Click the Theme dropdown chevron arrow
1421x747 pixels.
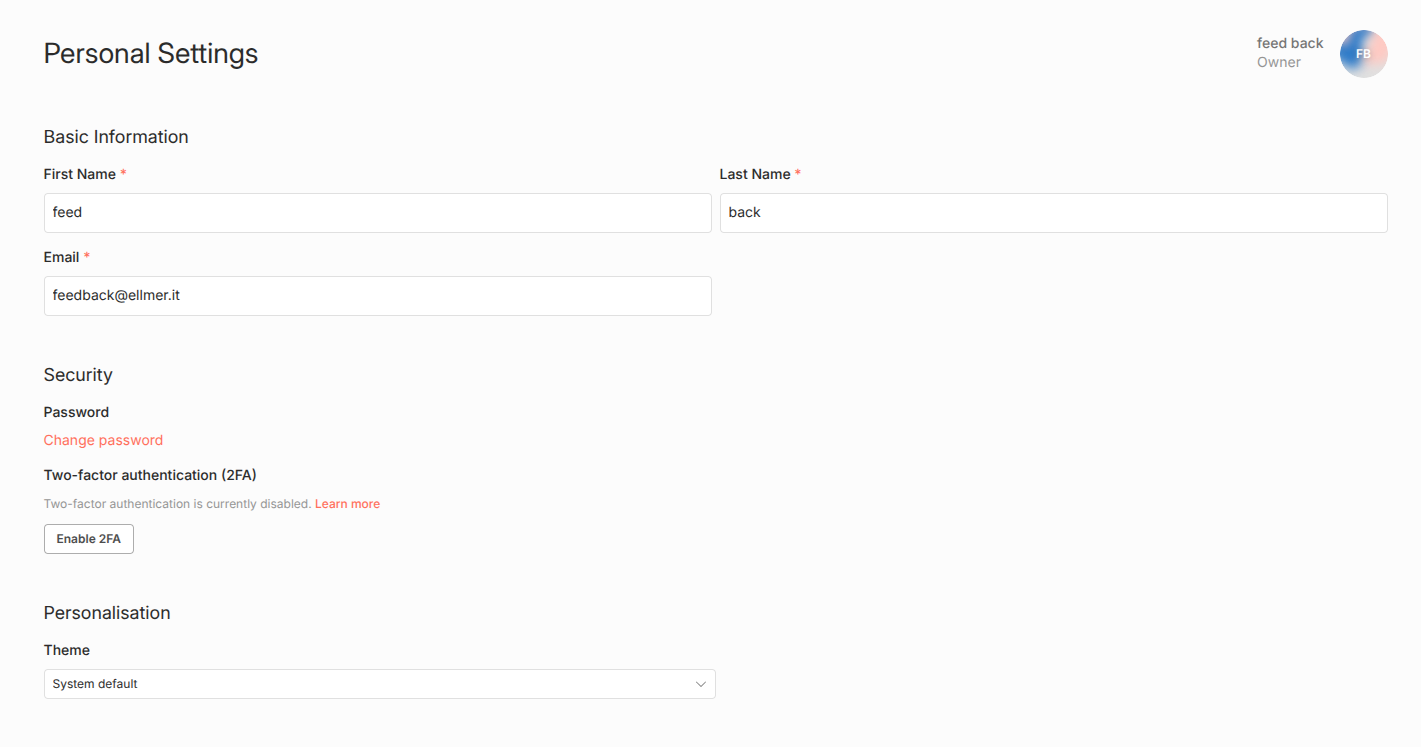coord(701,684)
